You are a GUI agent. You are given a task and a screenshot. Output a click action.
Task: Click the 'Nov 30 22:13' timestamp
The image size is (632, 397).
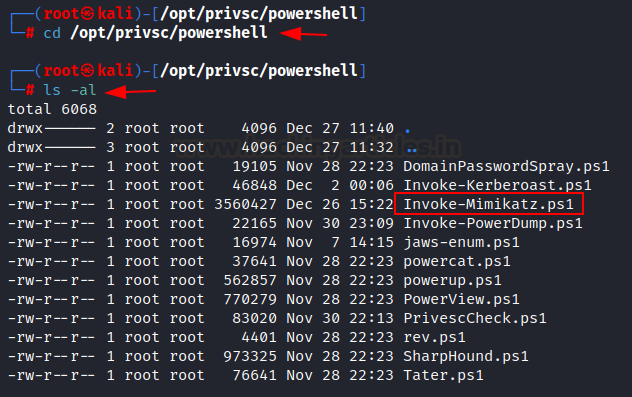pos(340,318)
